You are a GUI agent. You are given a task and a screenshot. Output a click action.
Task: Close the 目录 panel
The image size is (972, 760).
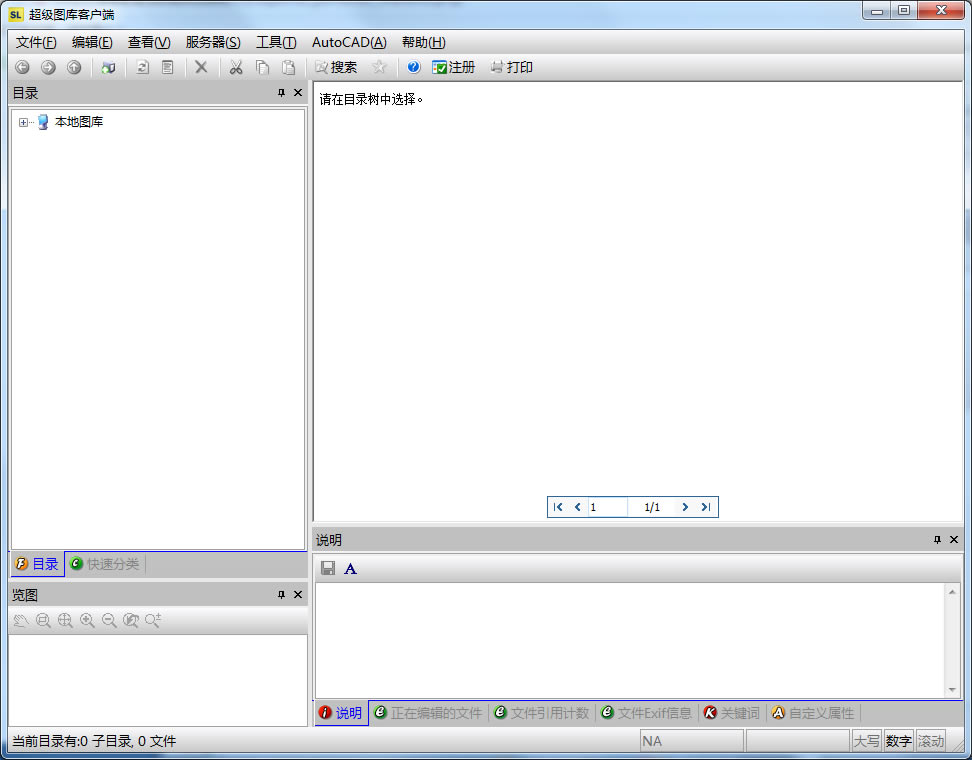click(298, 92)
